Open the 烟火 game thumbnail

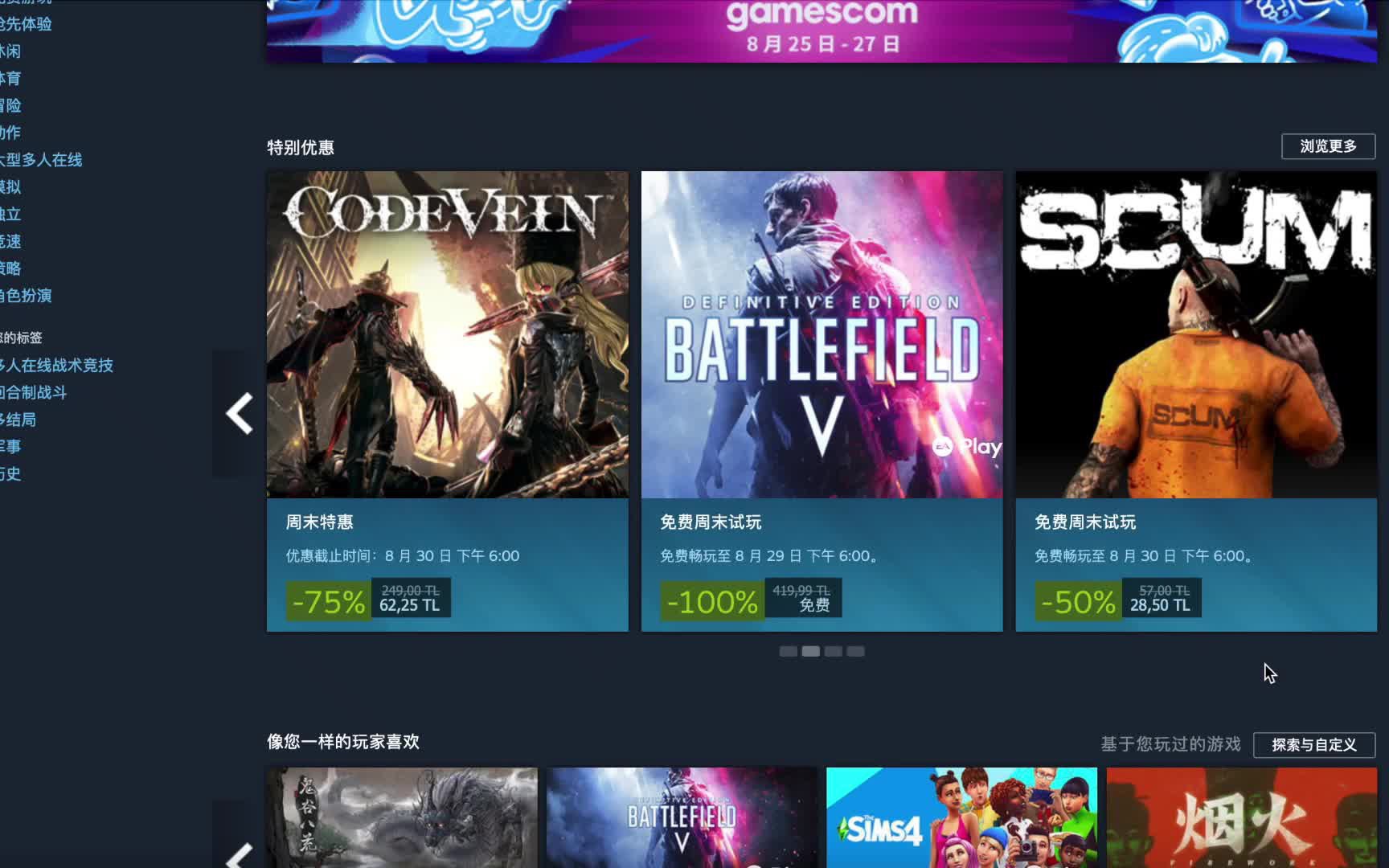point(1241,817)
